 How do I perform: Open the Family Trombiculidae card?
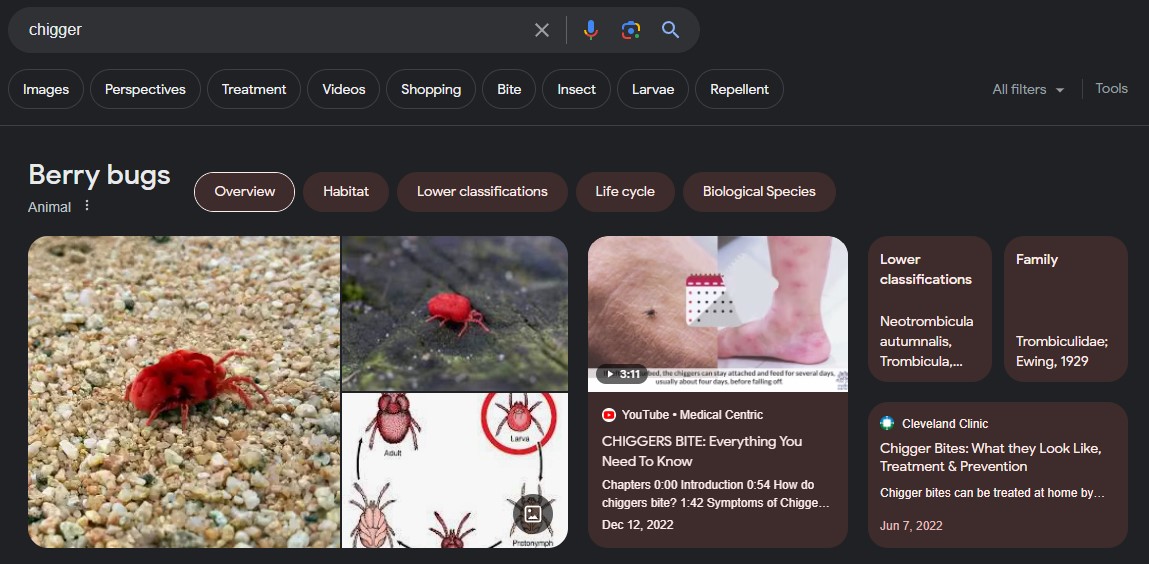[x=1065, y=308]
